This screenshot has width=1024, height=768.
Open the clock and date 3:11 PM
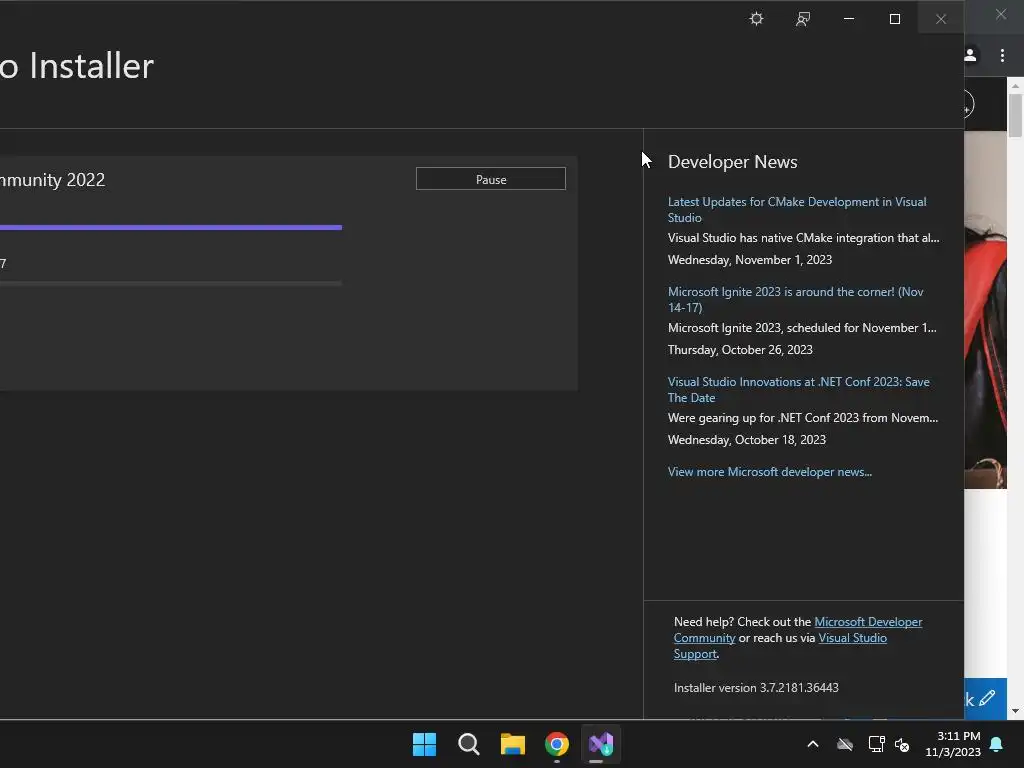[x=953, y=744]
